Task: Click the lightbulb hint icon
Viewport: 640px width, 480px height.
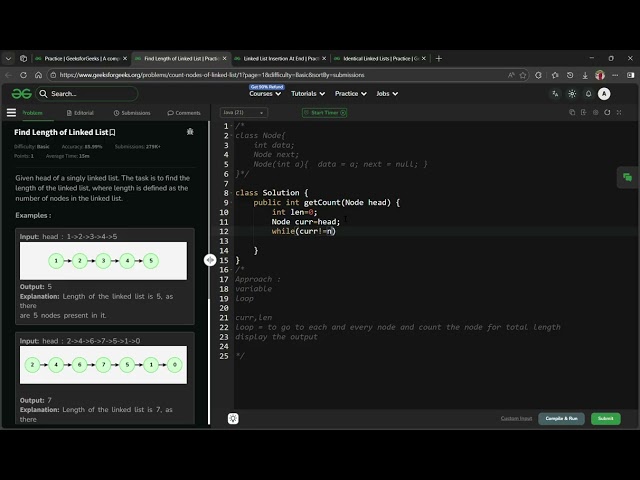Action: [x=233, y=418]
